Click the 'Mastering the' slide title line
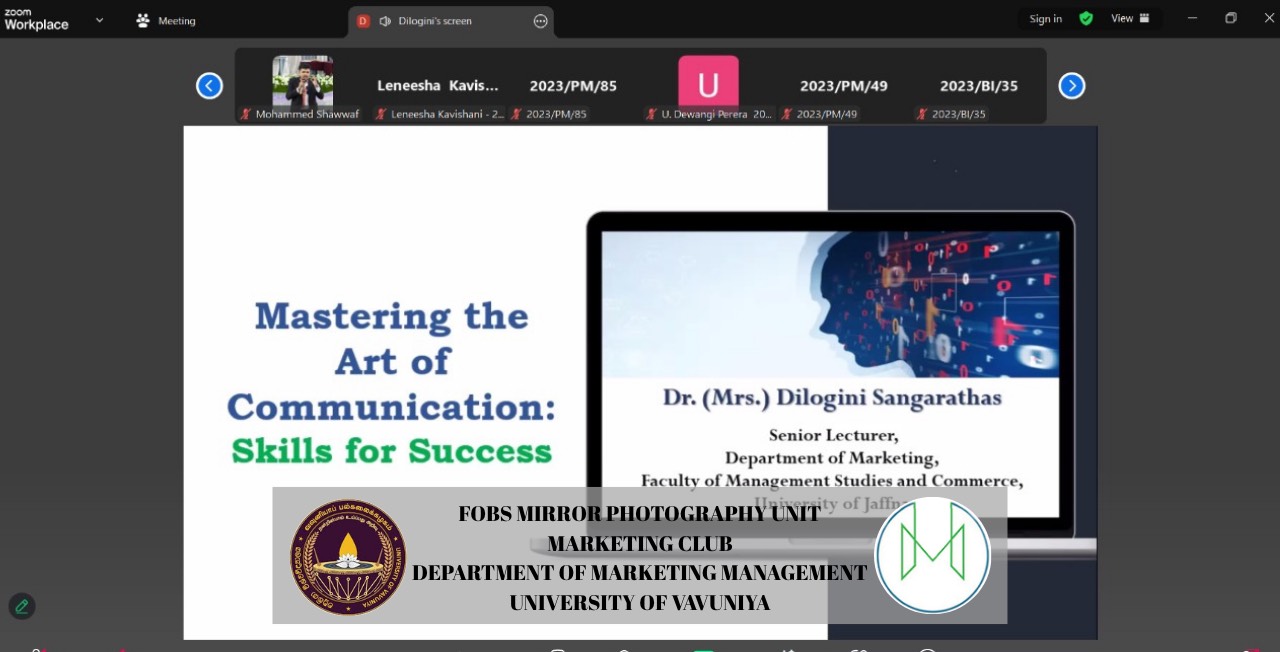The width and height of the screenshot is (1280, 652). pos(392,316)
